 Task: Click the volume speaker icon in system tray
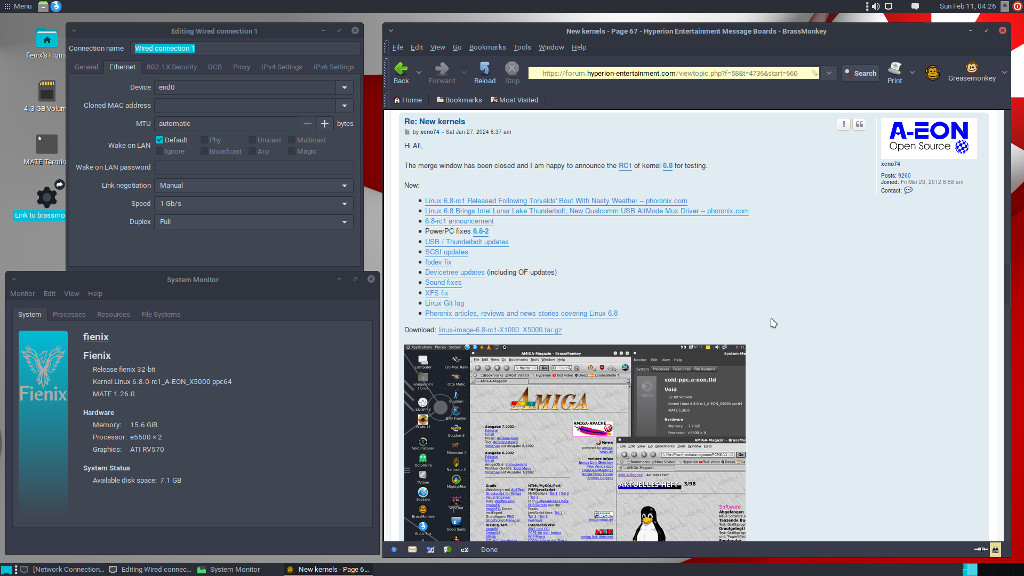(876, 6)
